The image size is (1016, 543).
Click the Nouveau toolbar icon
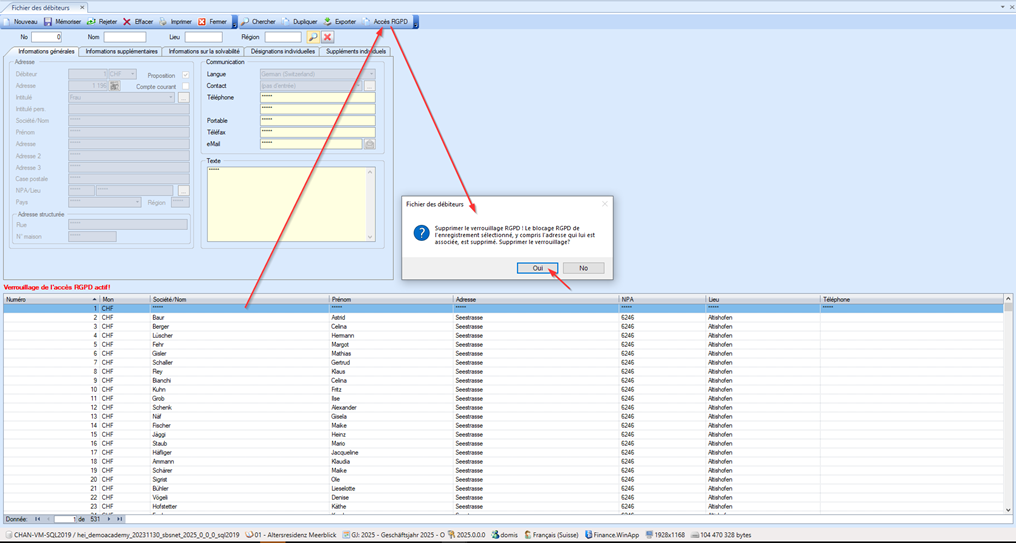[x=8, y=21]
